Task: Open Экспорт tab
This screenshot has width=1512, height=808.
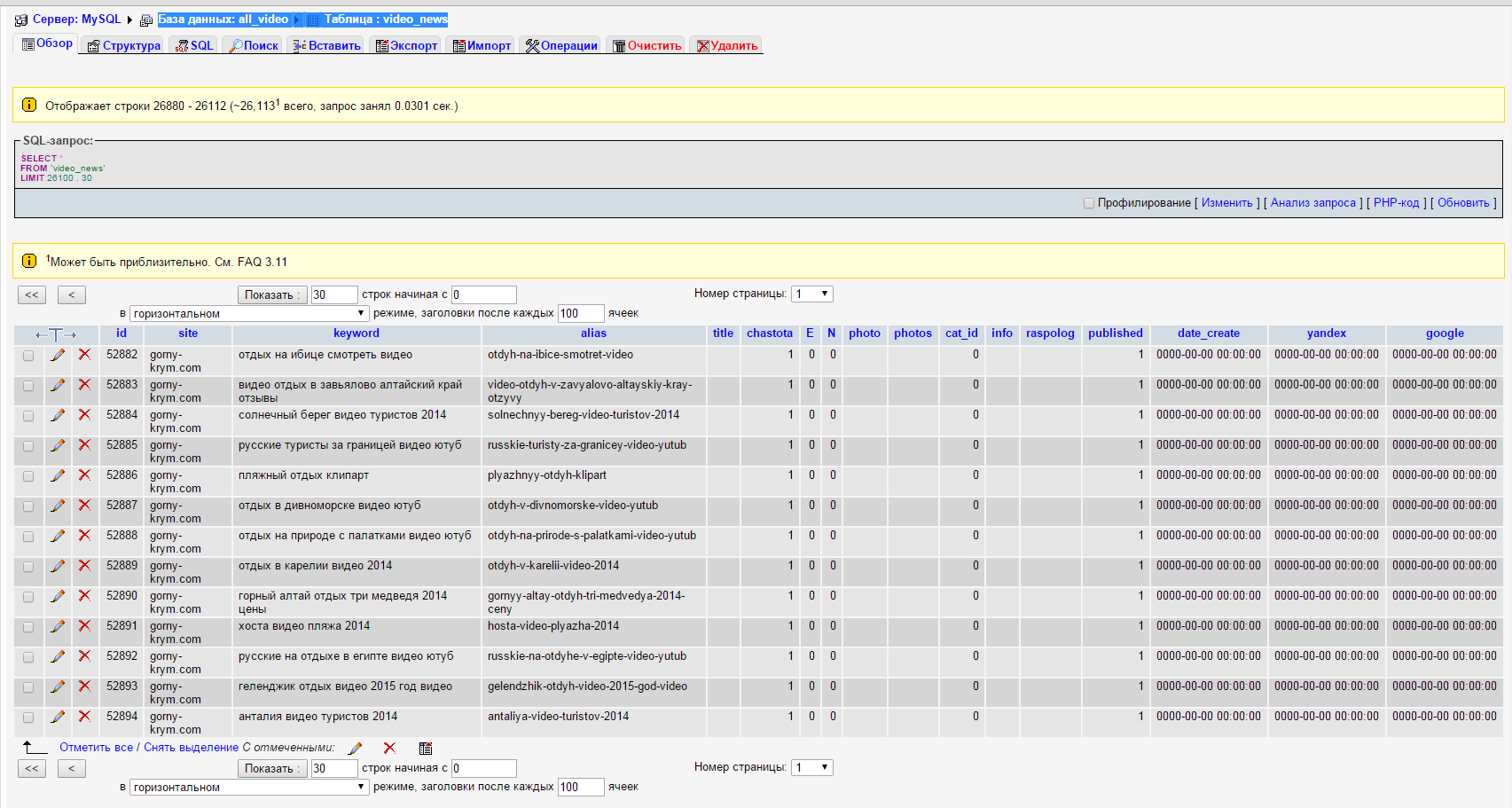Action: pyautogui.click(x=406, y=45)
